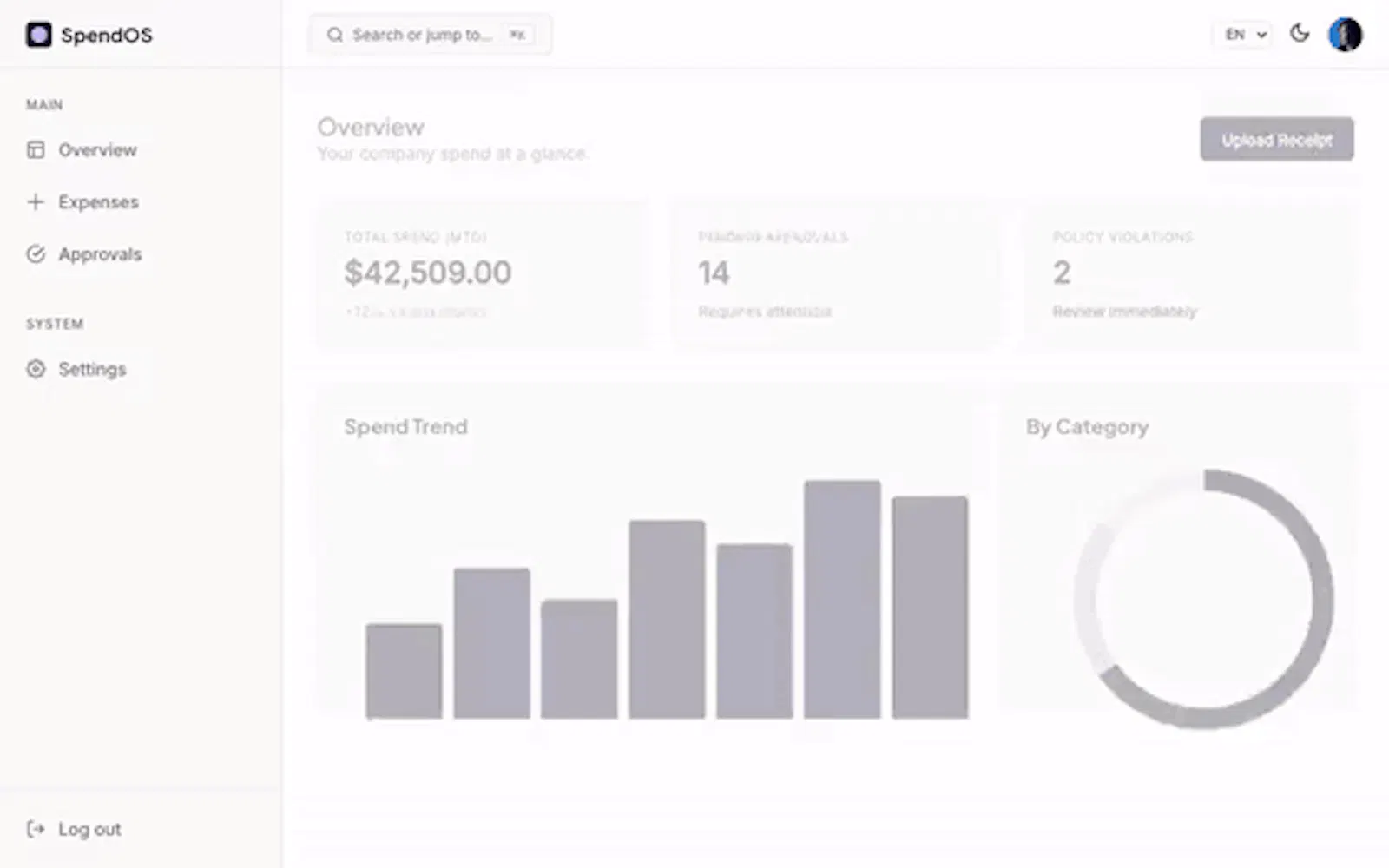Image resolution: width=1389 pixels, height=868 pixels.
Task: Click the Overview layout icon in sidebar
Action: [36, 150]
